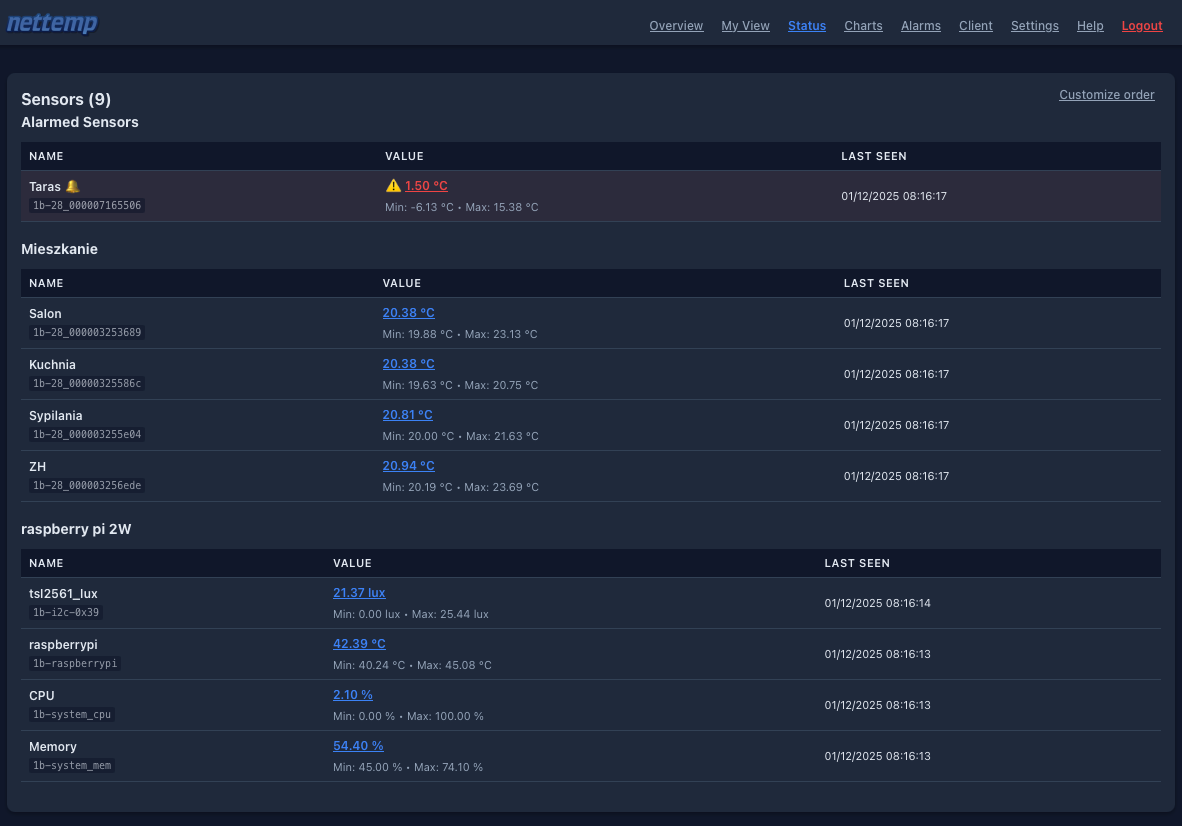Screen dimensions: 1182x826
Task: Go to My View
Action: [x=745, y=26]
